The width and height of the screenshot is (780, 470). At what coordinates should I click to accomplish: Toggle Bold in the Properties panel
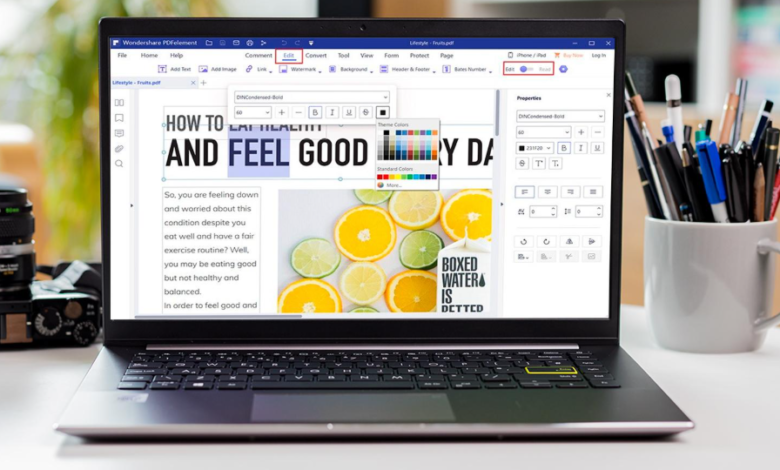564,148
